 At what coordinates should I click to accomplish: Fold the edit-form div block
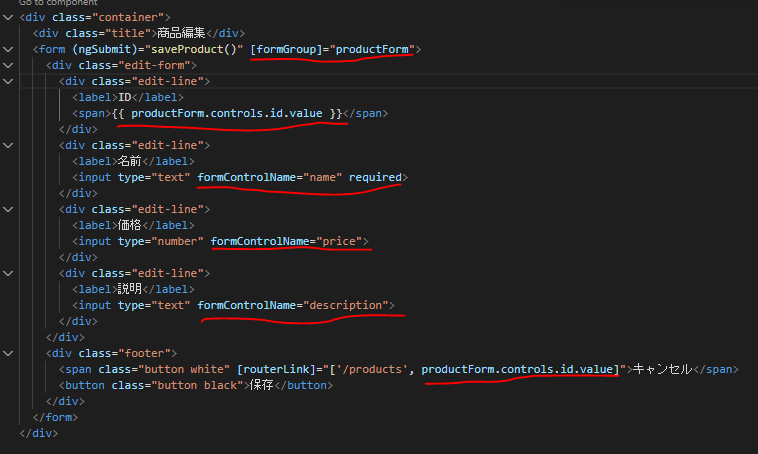point(8,65)
